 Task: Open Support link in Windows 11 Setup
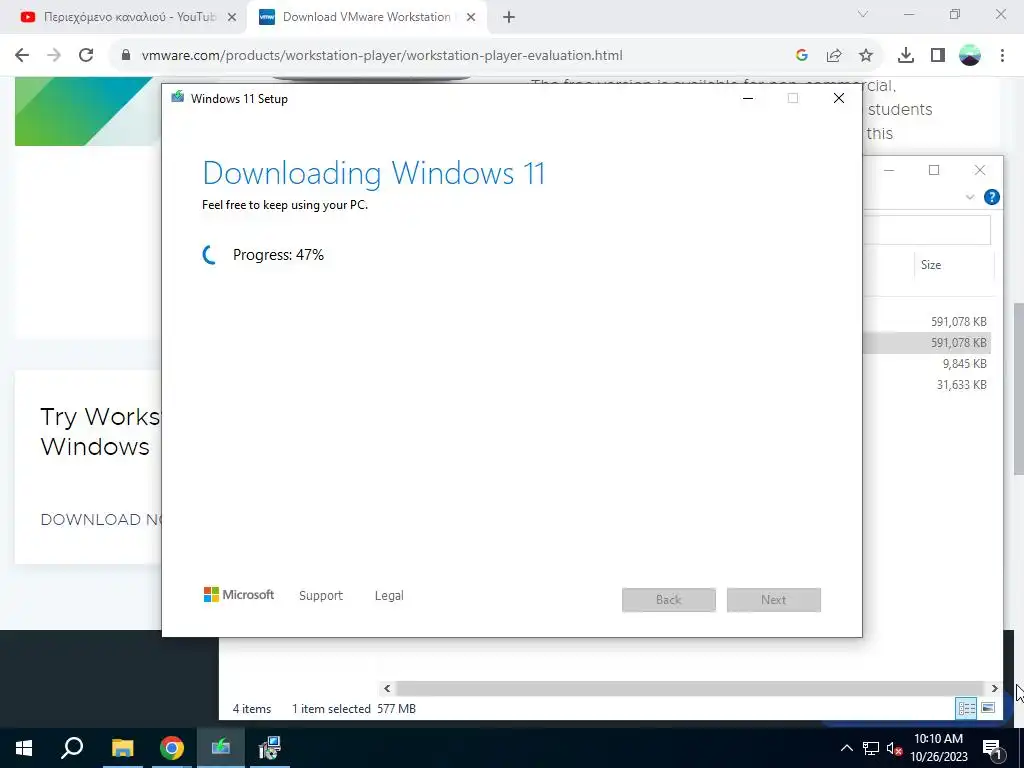(x=321, y=596)
